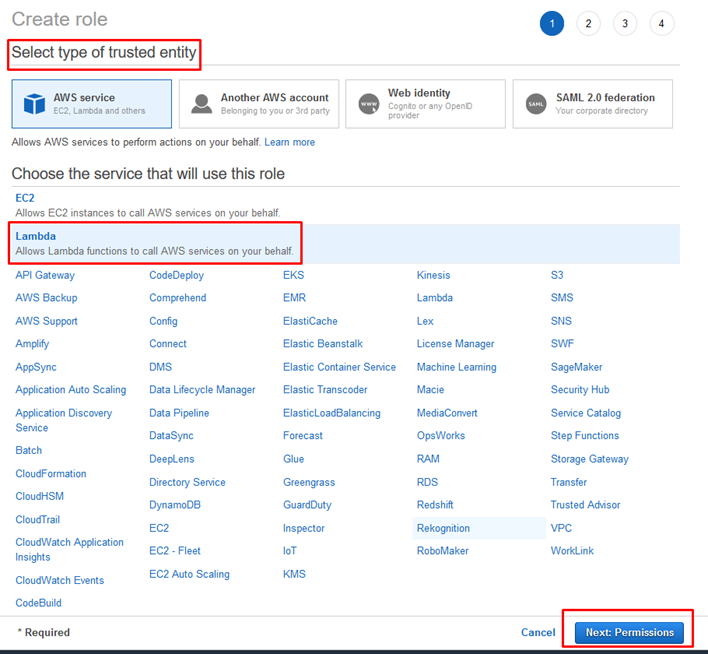This screenshot has width=708, height=654.
Task: Select DynamoDB service
Action: pyautogui.click(x=175, y=505)
